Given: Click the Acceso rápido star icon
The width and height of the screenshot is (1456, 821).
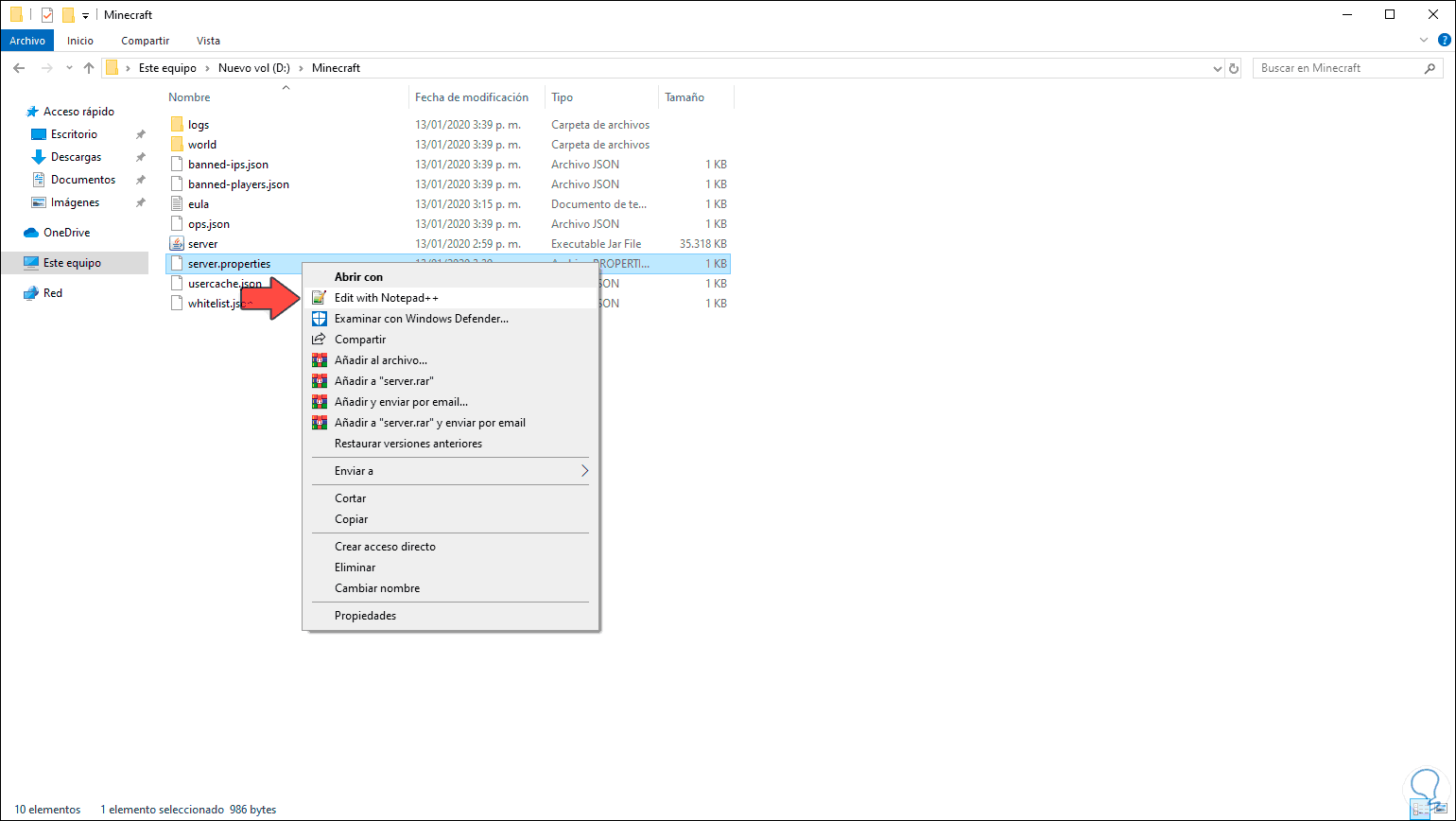Looking at the screenshot, I should tap(31, 112).
